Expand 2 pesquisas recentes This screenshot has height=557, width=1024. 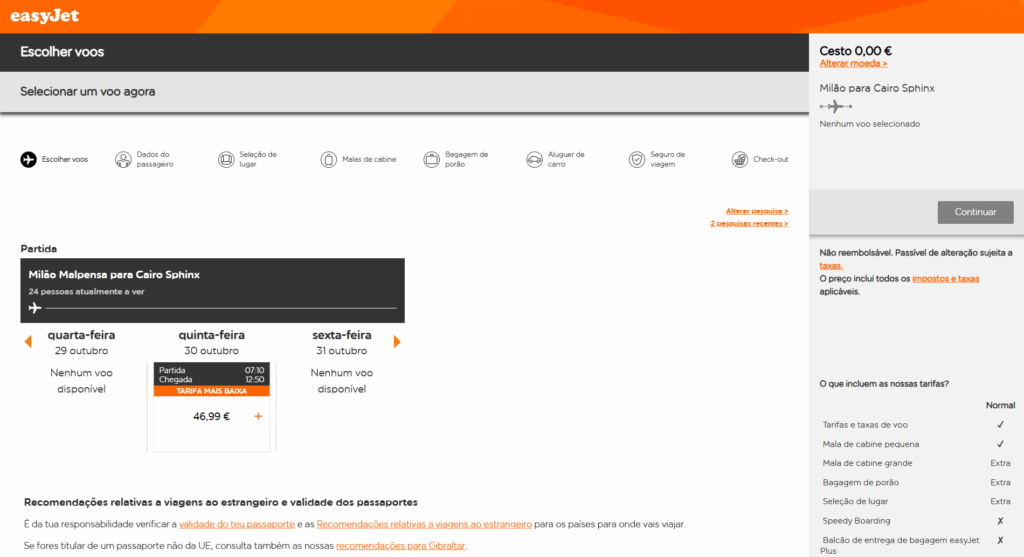(x=749, y=224)
